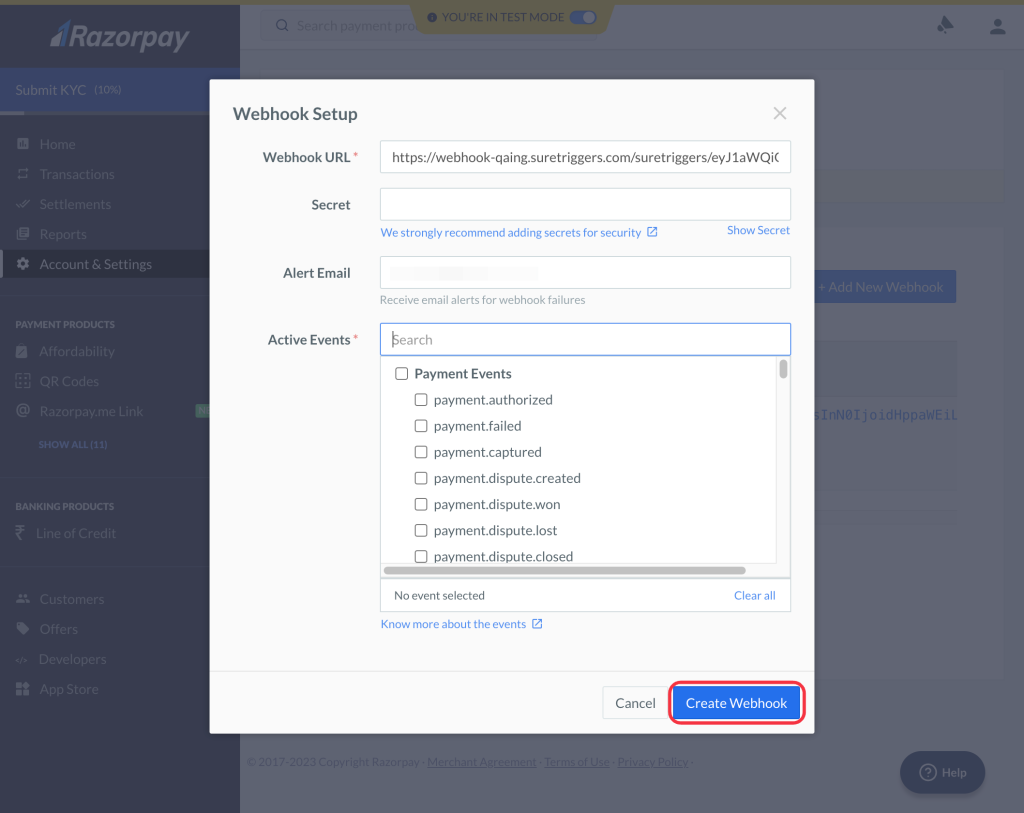
Task: Click the Offers tag icon
Action: (x=23, y=629)
